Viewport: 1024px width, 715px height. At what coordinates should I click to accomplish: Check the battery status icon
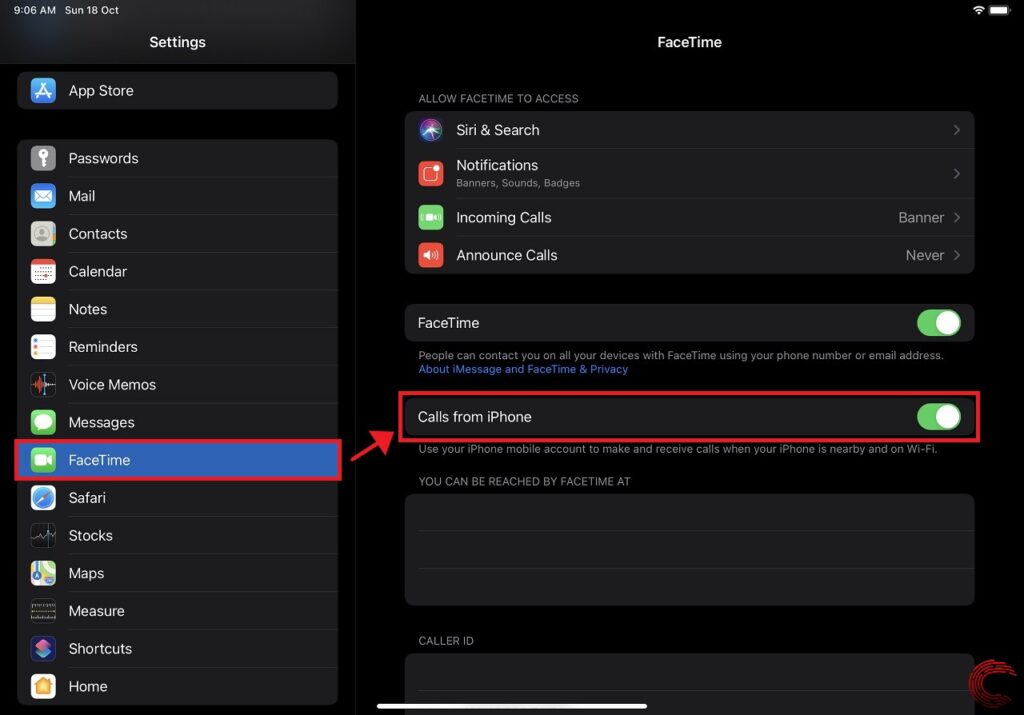[1000, 10]
